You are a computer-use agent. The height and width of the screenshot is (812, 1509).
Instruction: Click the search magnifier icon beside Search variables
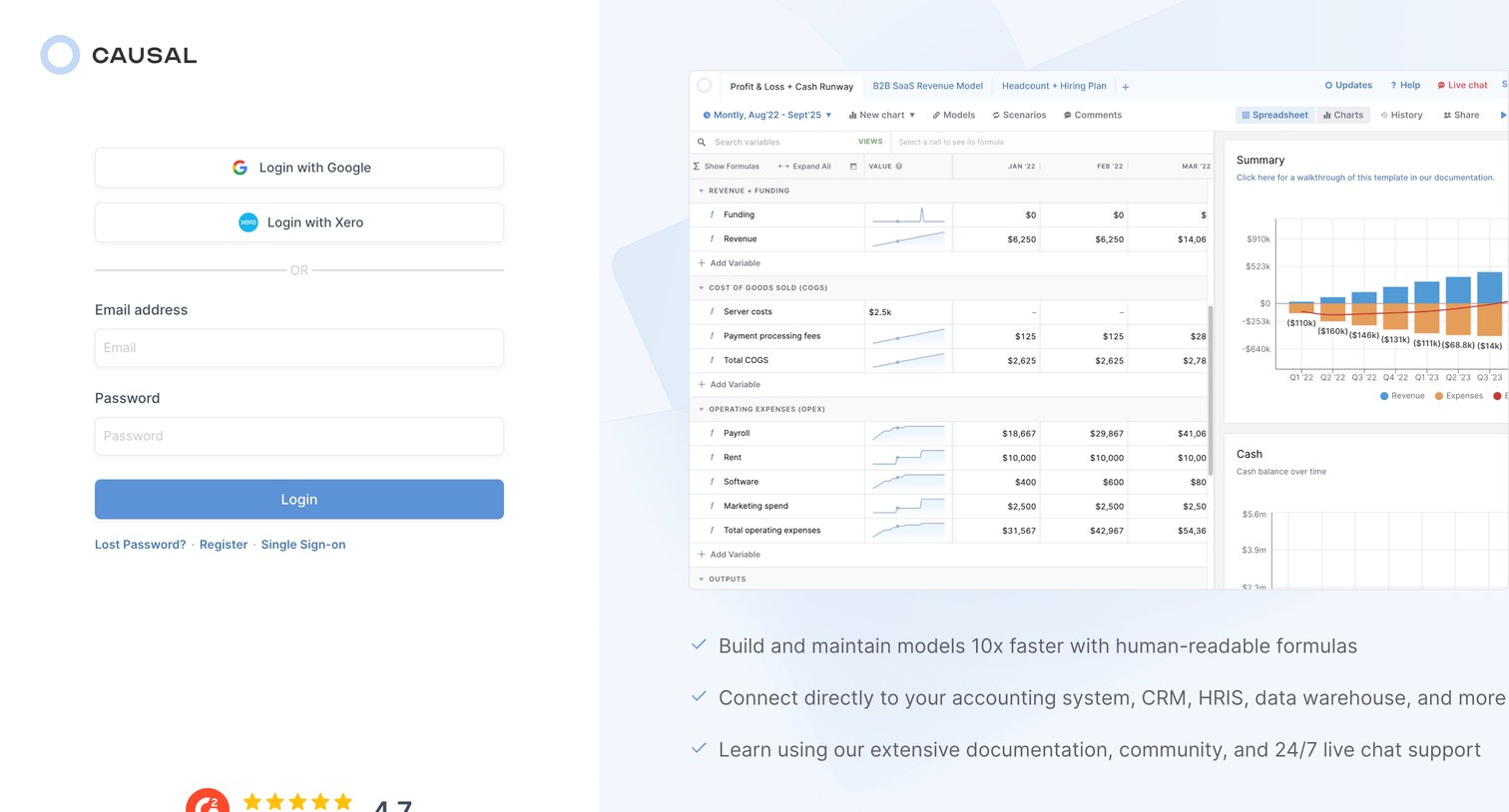pyautogui.click(x=702, y=142)
